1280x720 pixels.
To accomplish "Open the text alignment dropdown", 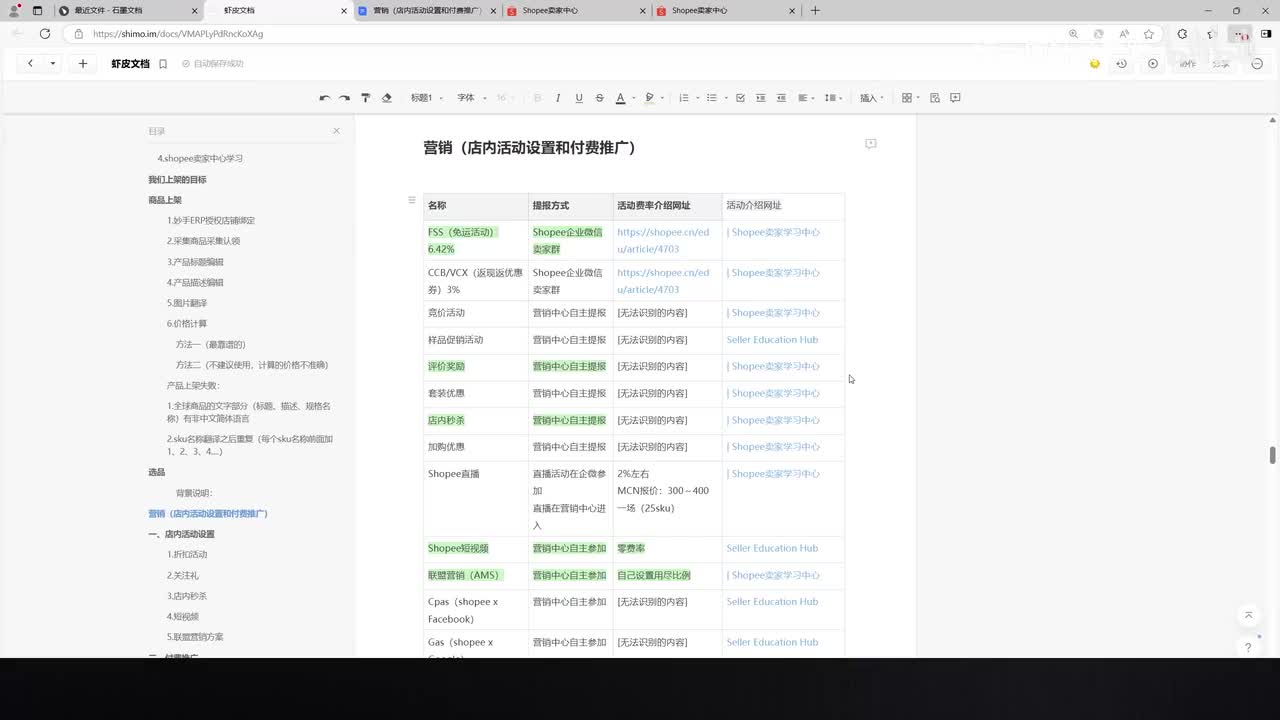I will [806, 98].
